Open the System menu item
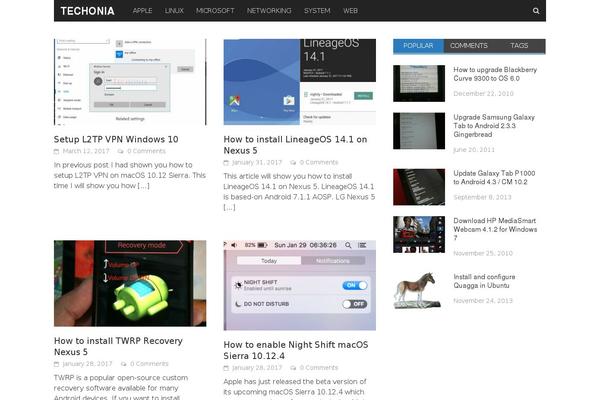The image size is (600, 400). (x=317, y=11)
